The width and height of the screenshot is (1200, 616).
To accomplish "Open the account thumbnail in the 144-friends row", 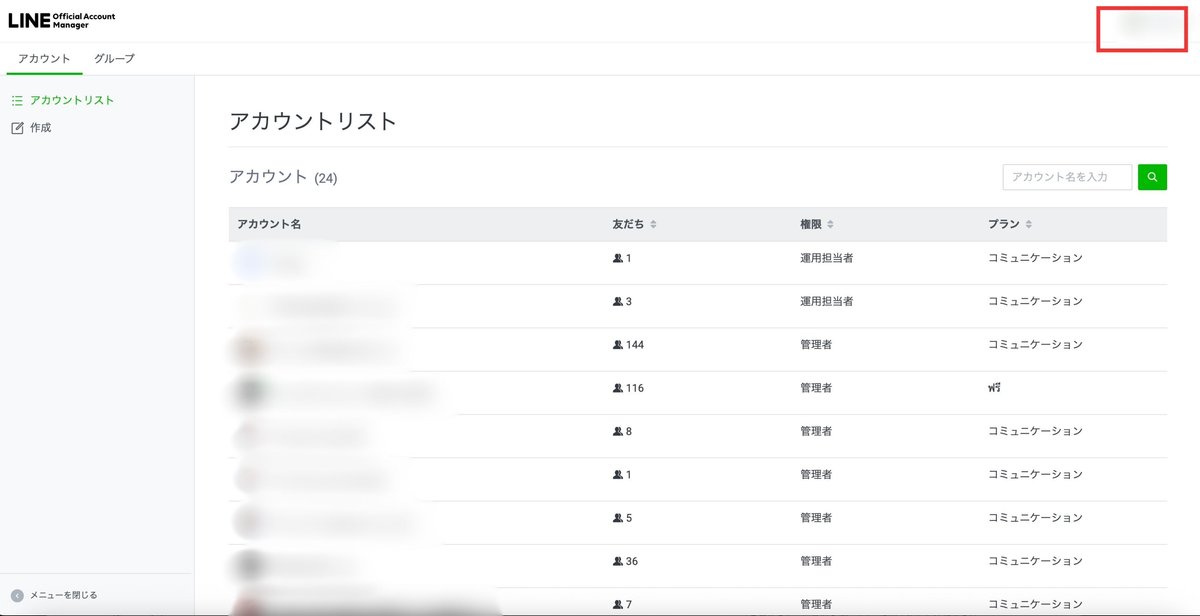I will (x=250, y=349).
